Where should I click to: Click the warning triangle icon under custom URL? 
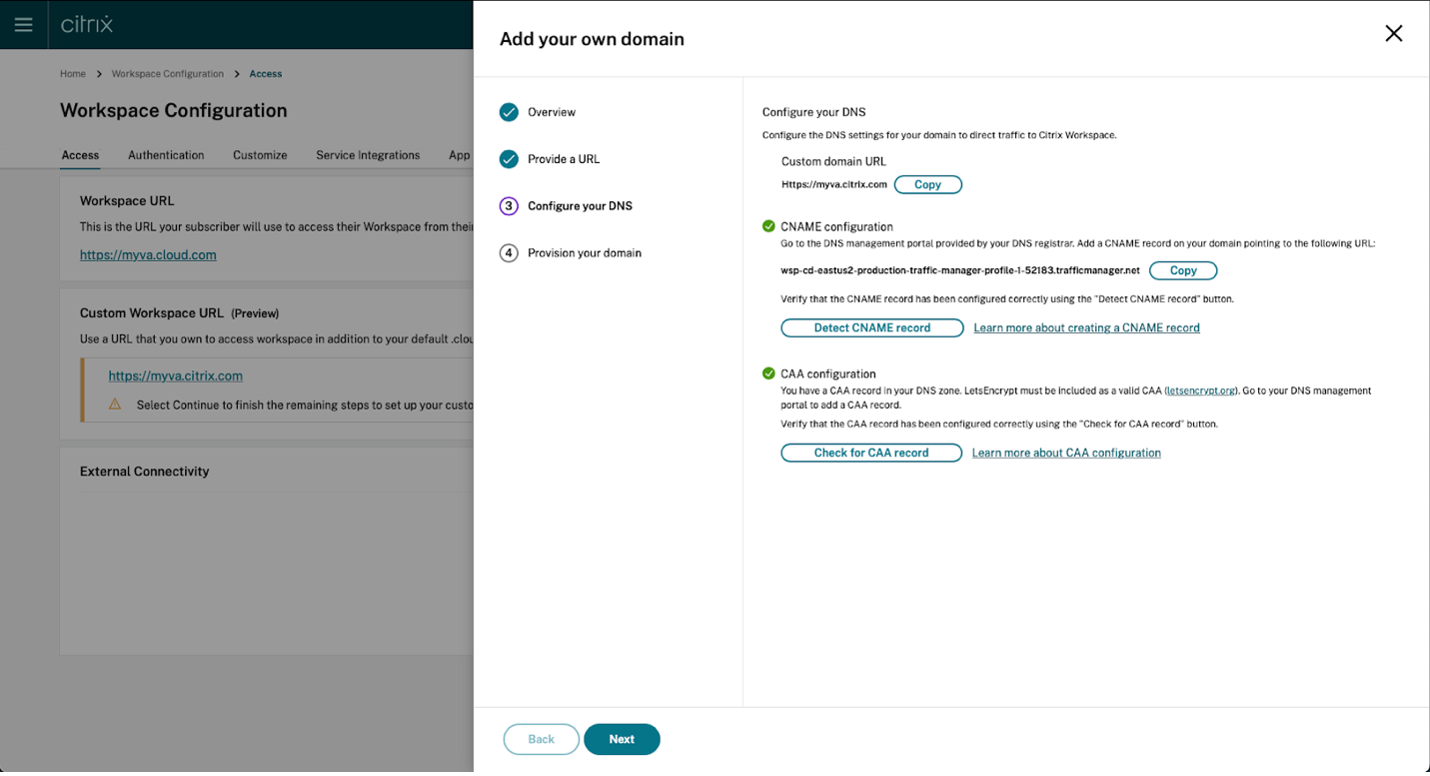(115, 404)
